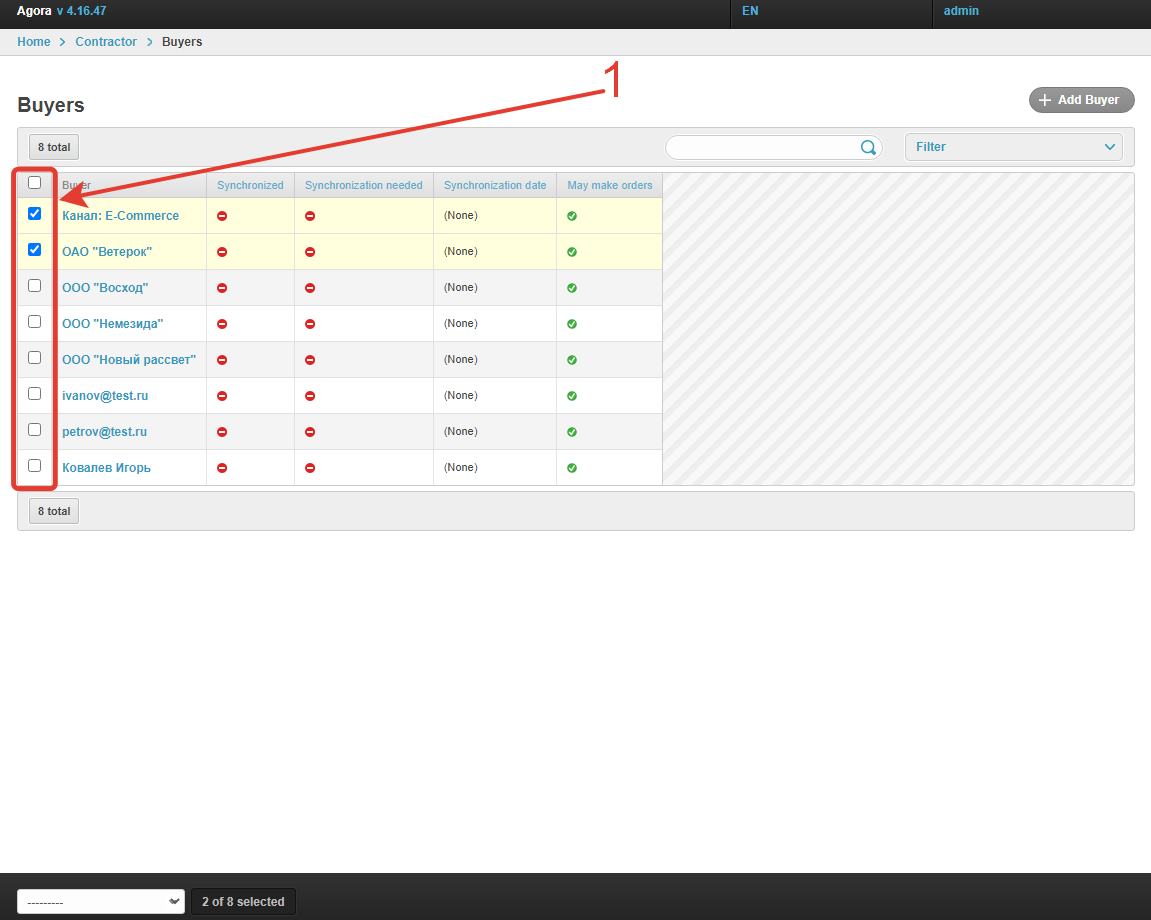This screenshot has height=920, width=1151.
Task: Click red Synchronization needed icon for ООО "Восход"
Action: tap(310, 288)
